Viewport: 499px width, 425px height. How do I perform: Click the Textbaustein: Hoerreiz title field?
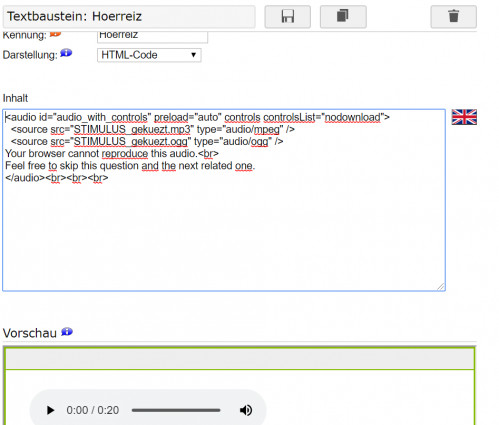point(129,16)
